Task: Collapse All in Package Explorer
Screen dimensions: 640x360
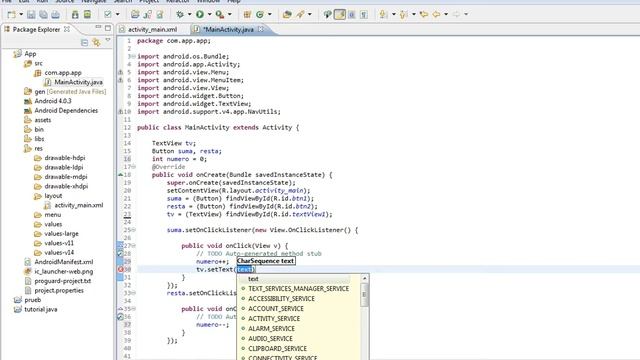Action: coord(84,42)
